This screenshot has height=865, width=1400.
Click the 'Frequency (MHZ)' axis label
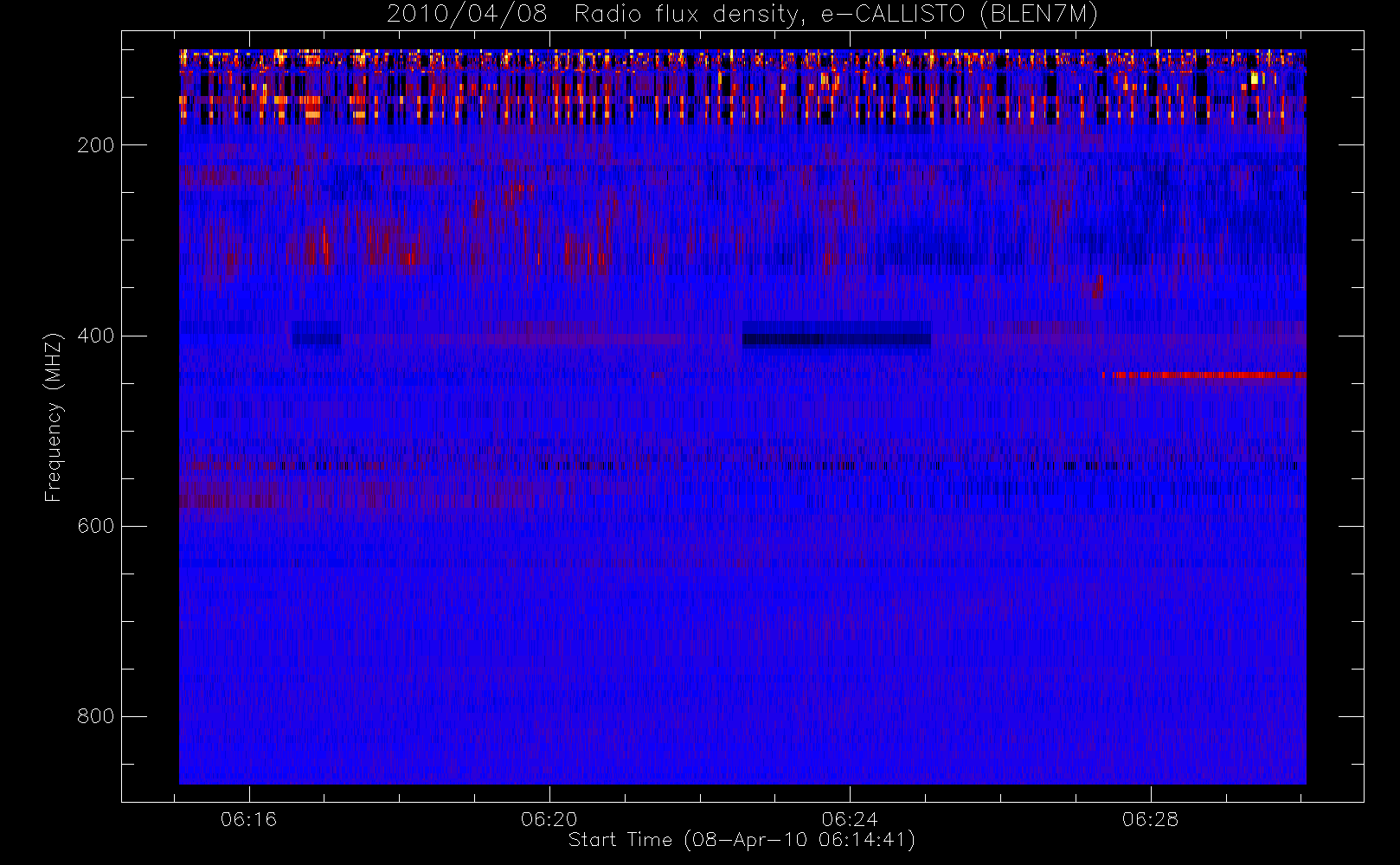pyautogui.click(x=54, y=416)
